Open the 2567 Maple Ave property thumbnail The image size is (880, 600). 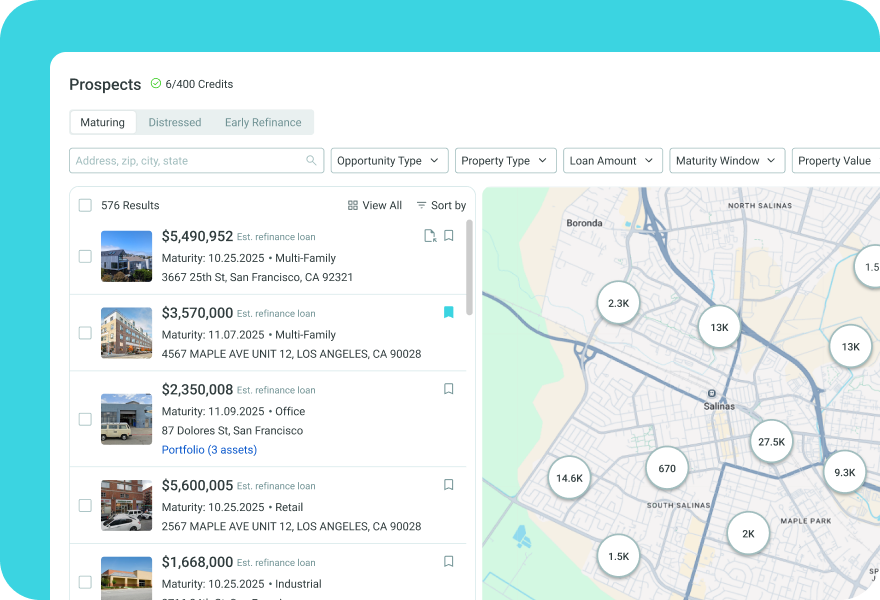click(x=126, y=505)
